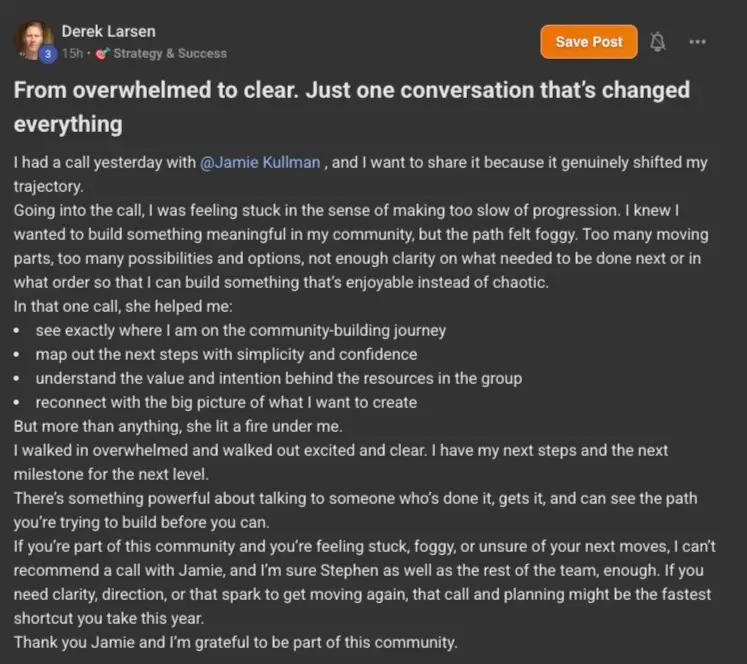Open the @Jamie Kullman mention link
The image size is (747, 664).
coord(262,162)
